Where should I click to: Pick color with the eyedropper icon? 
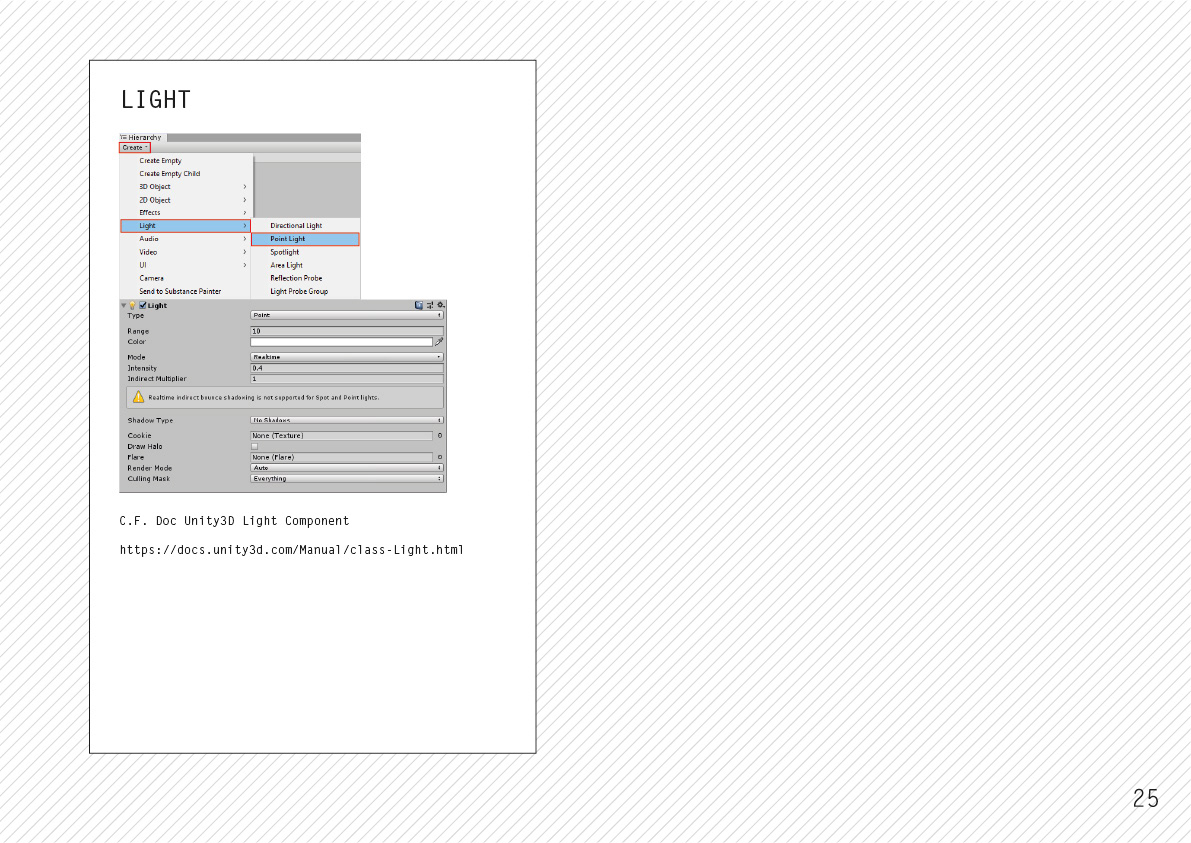(439, 342)
